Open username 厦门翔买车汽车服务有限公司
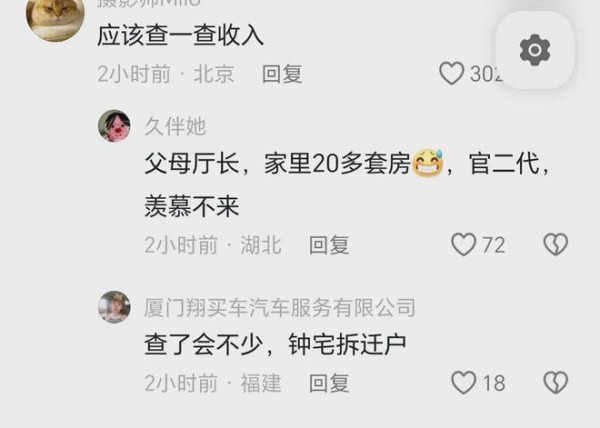The image size is (600, 428). click(x=280, y=308)
